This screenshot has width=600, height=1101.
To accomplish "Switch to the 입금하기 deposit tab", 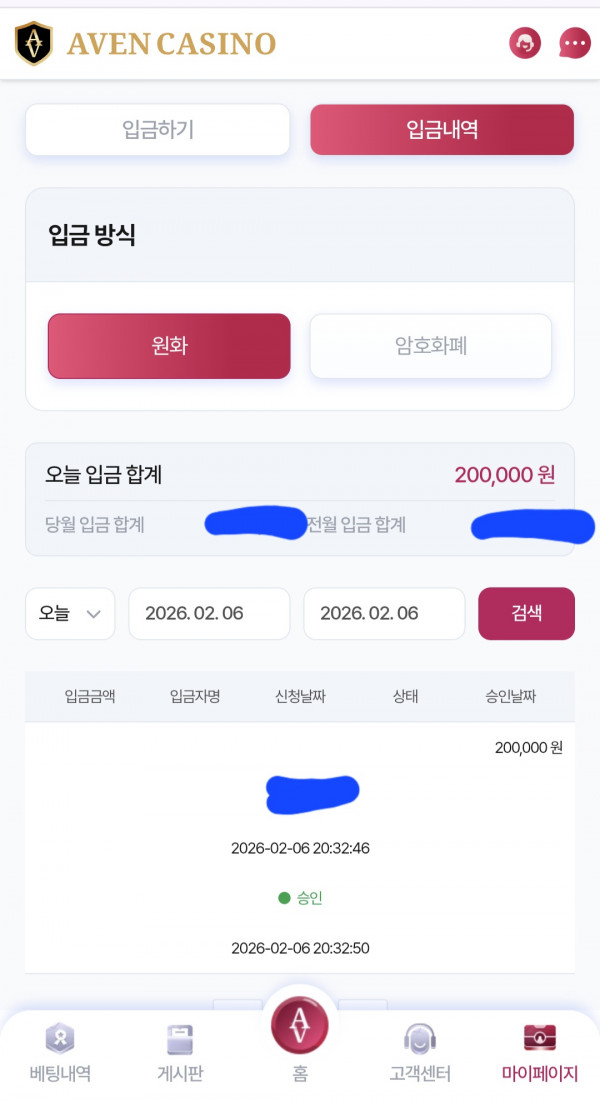I will pyautogui.click(x=157, y=129).
